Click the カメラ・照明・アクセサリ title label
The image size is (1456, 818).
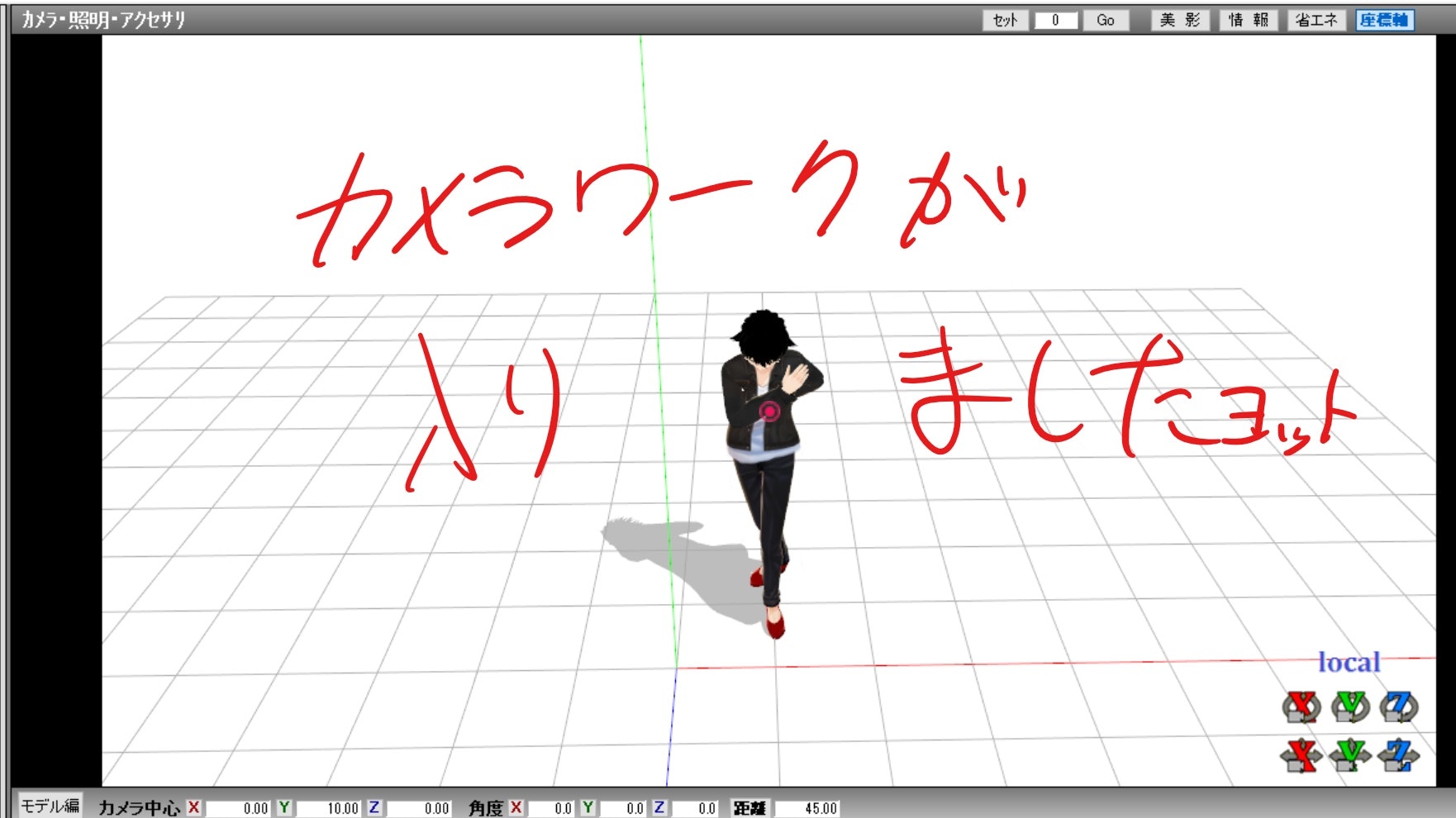[103, 20]
